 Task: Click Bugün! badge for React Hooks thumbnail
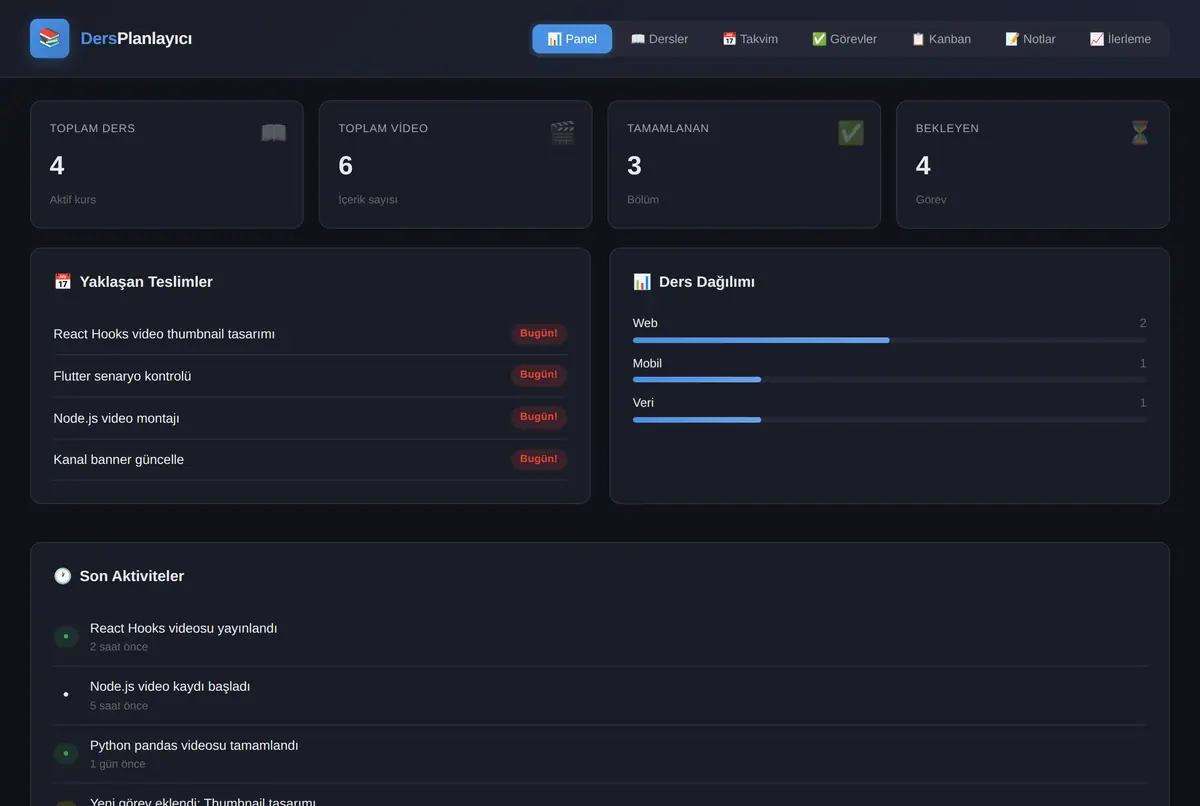coord(539,334)
